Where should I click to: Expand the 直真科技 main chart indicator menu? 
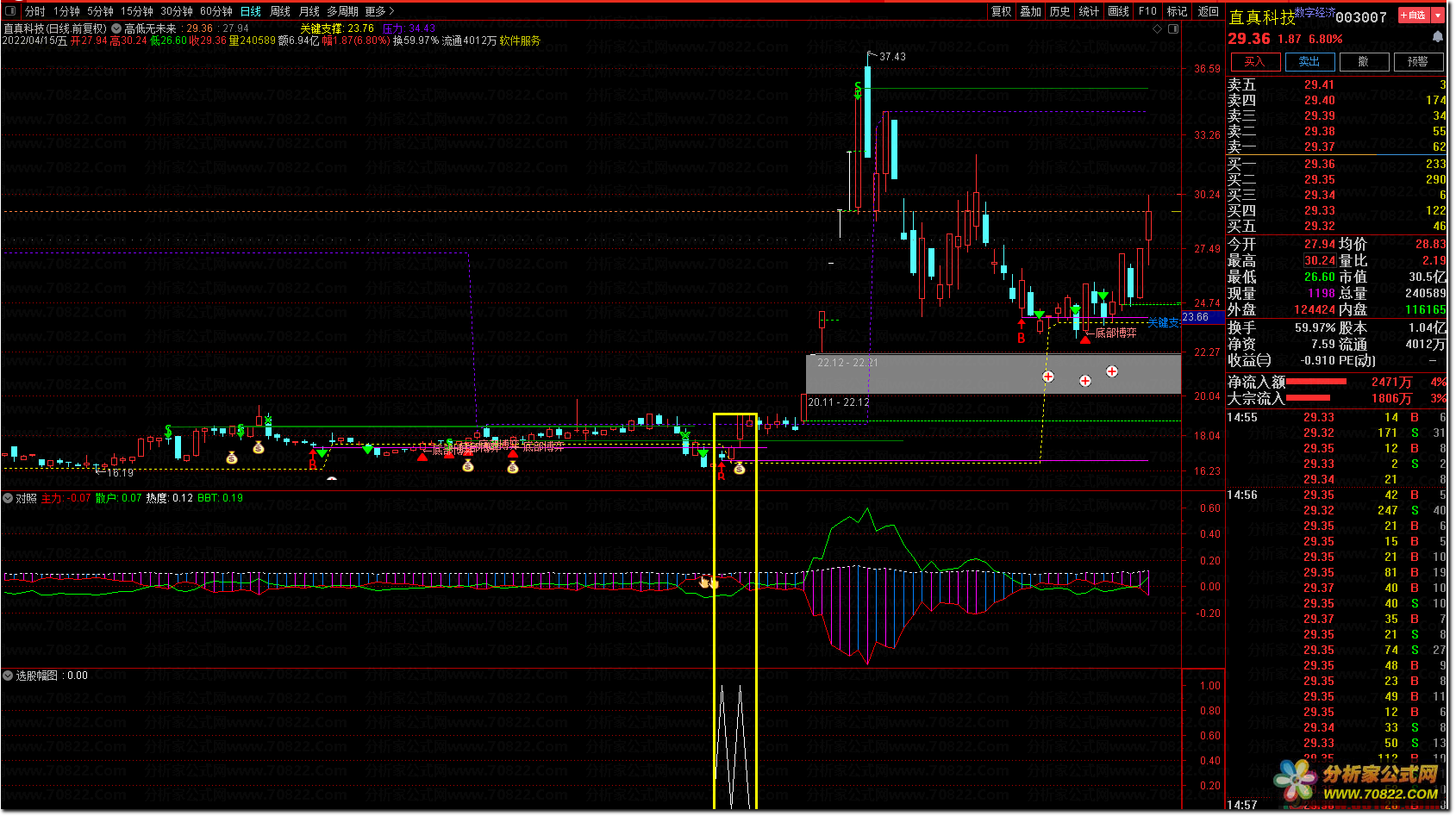point(116,28)
